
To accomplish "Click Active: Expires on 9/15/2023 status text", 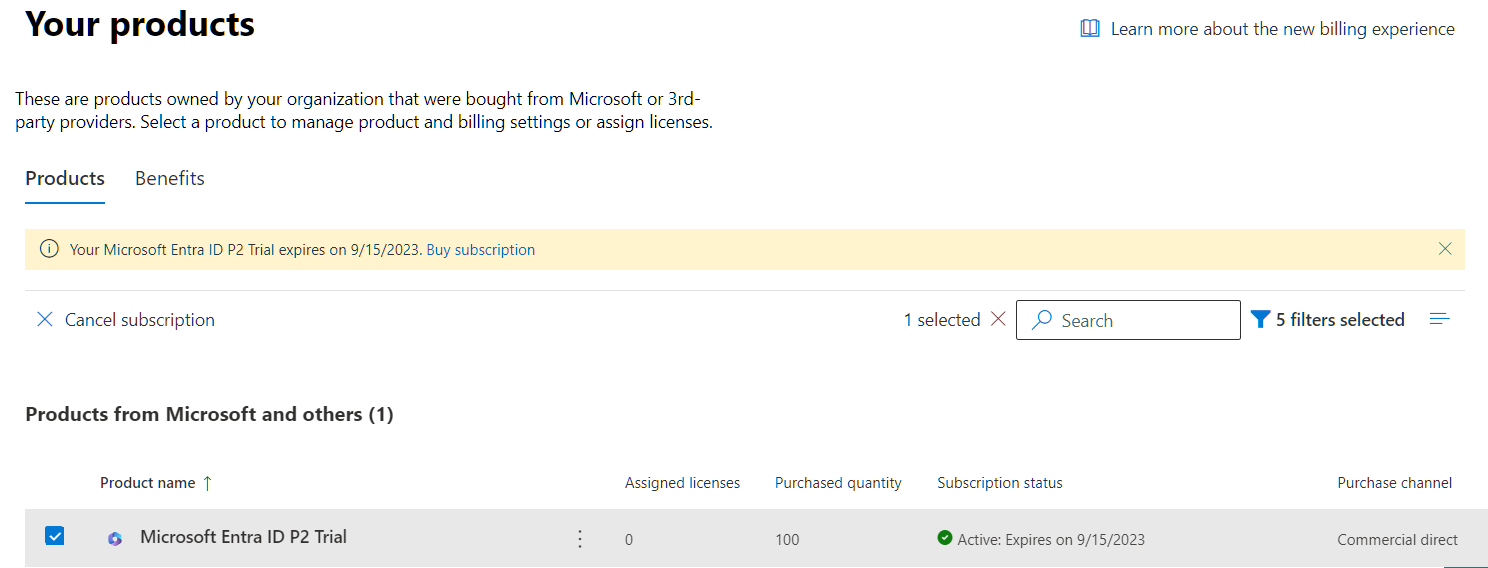I will tap(1051, 540).
